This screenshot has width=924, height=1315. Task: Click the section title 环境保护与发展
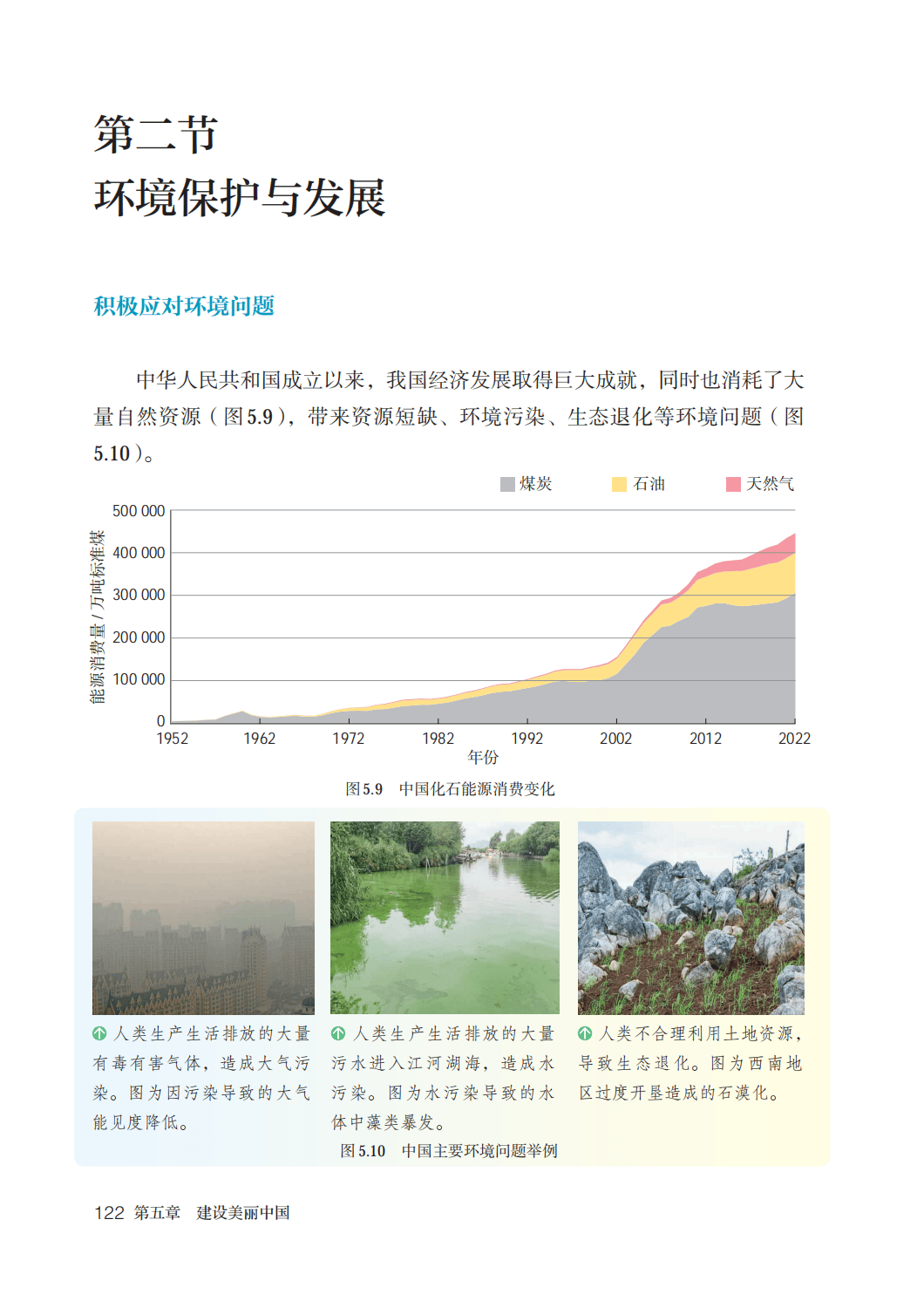point(240,198)
